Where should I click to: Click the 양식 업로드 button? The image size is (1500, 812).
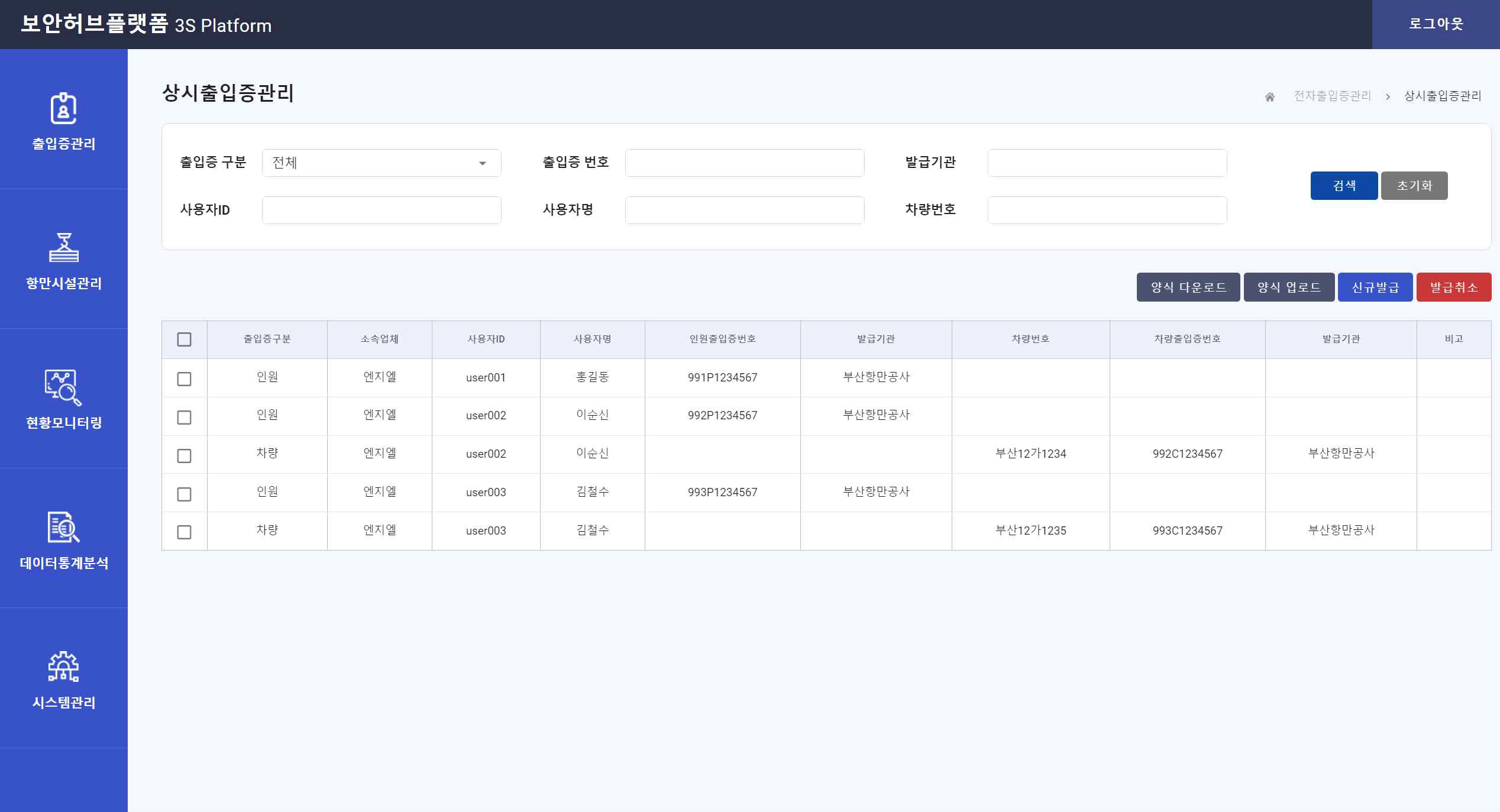tap(1289, 287)
